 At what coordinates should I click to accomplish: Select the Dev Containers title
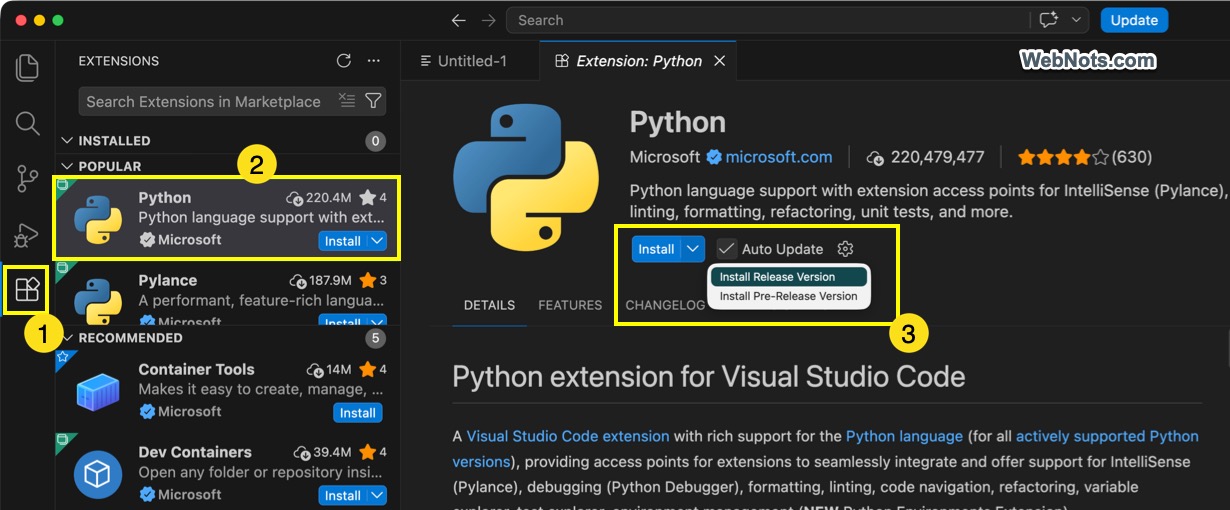coord(195,452)
